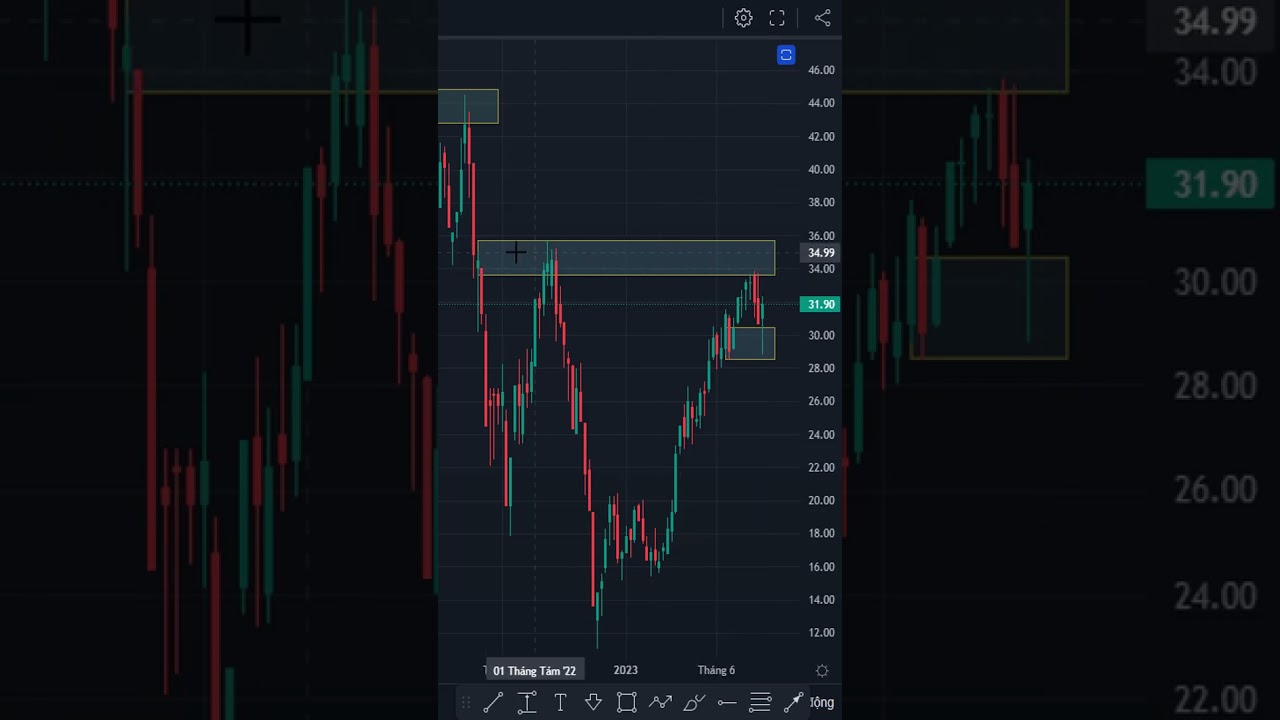Click the 26.00 price scale label
Screen dimensions: 1280x720
point(821,401)
